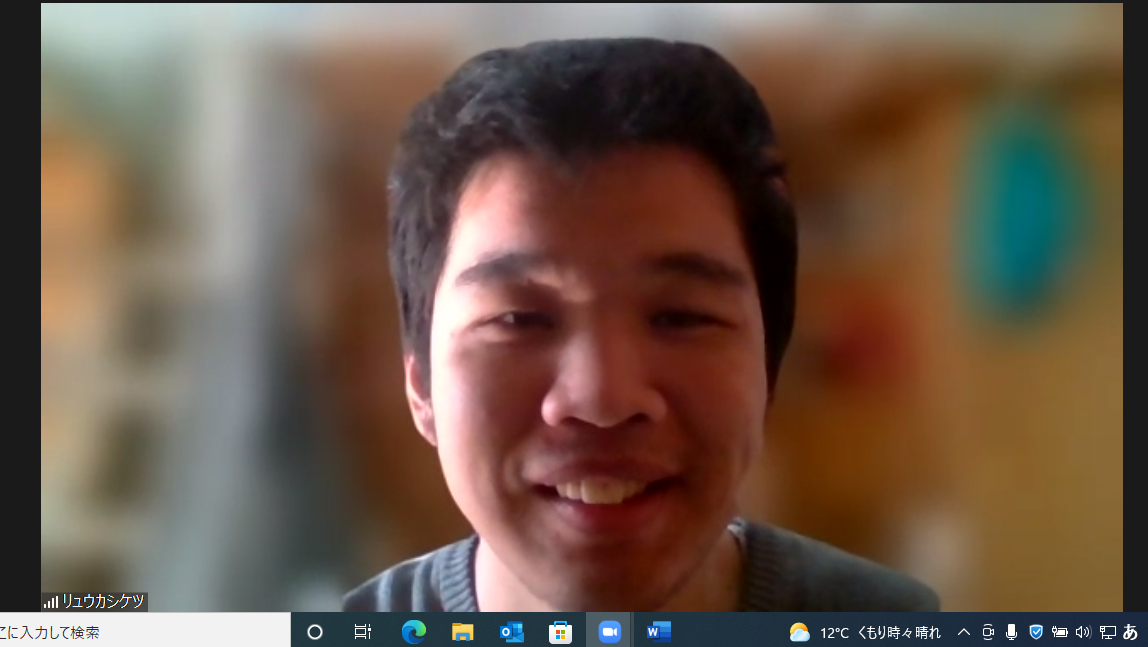This screenshot has width=1148, height=647.
Task: Click the Zoom taskbar icon
Action: click(x=609, y=632)
